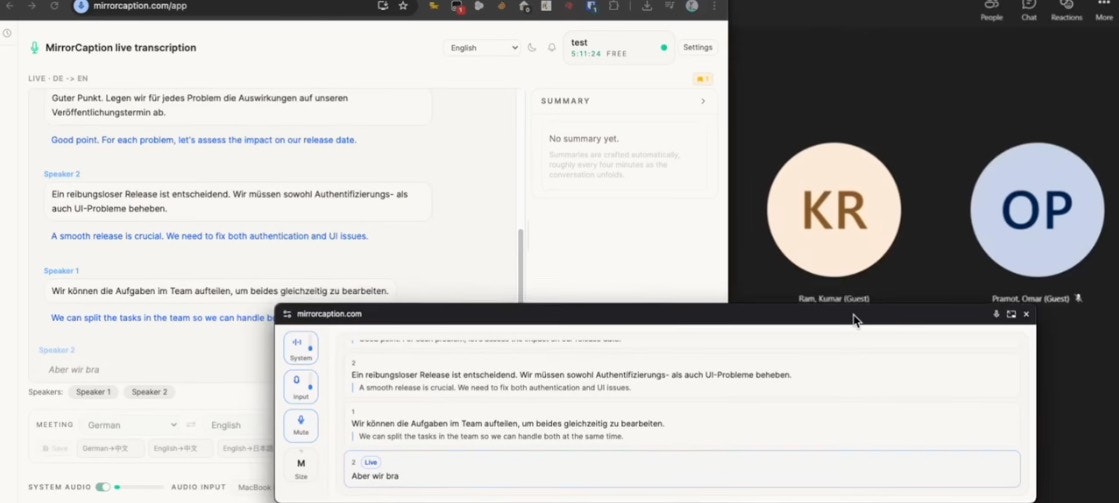Click the MirrorCaption green microphone logo

[34, 48]
